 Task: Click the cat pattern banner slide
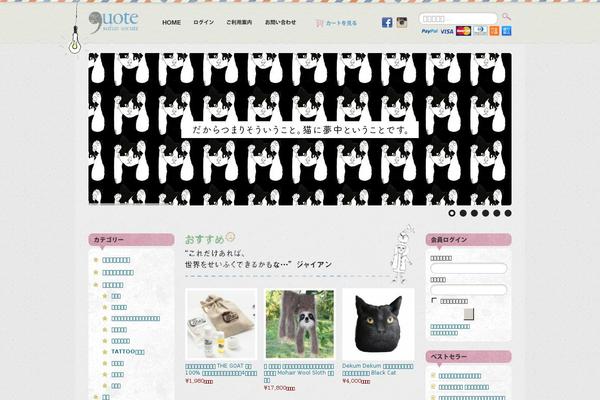point(300,129)
